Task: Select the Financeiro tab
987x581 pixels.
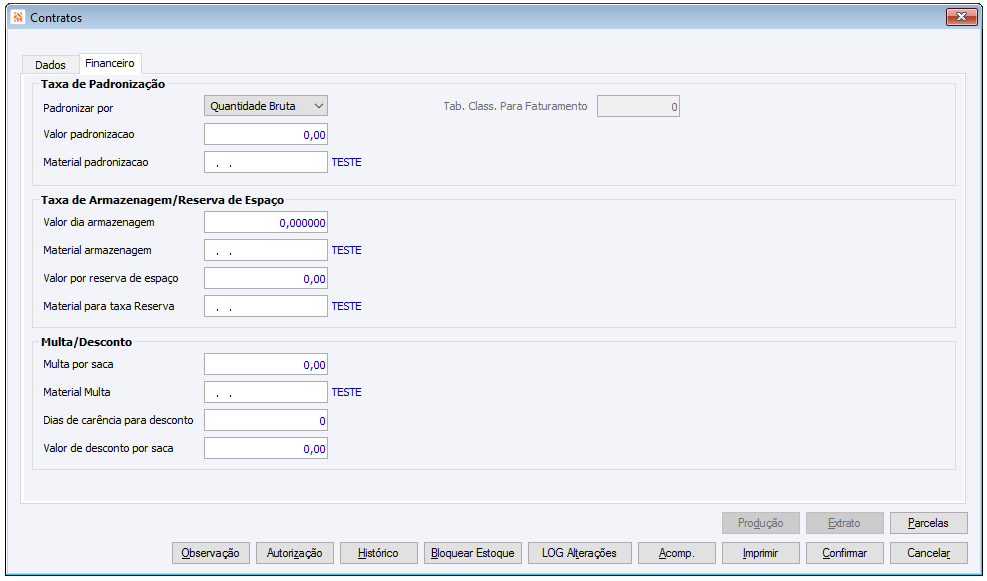Action: 110,63
